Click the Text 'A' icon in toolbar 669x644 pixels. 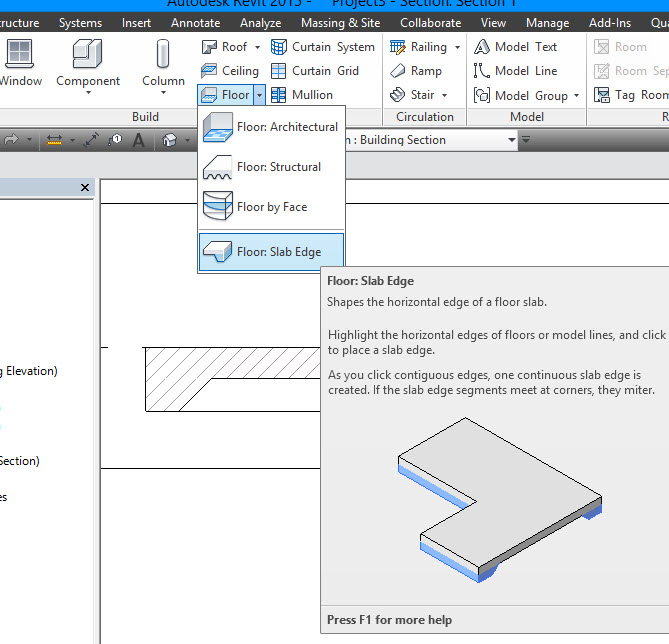[x=138, y=140]
